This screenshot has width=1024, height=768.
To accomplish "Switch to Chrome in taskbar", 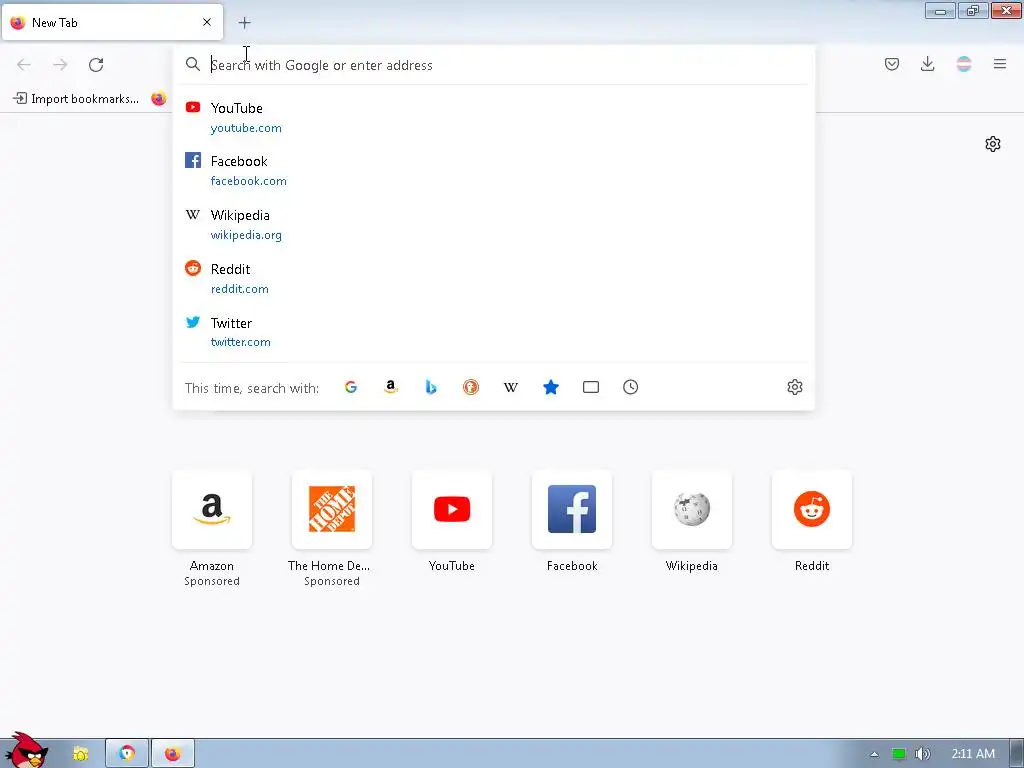I will [127, 754].
